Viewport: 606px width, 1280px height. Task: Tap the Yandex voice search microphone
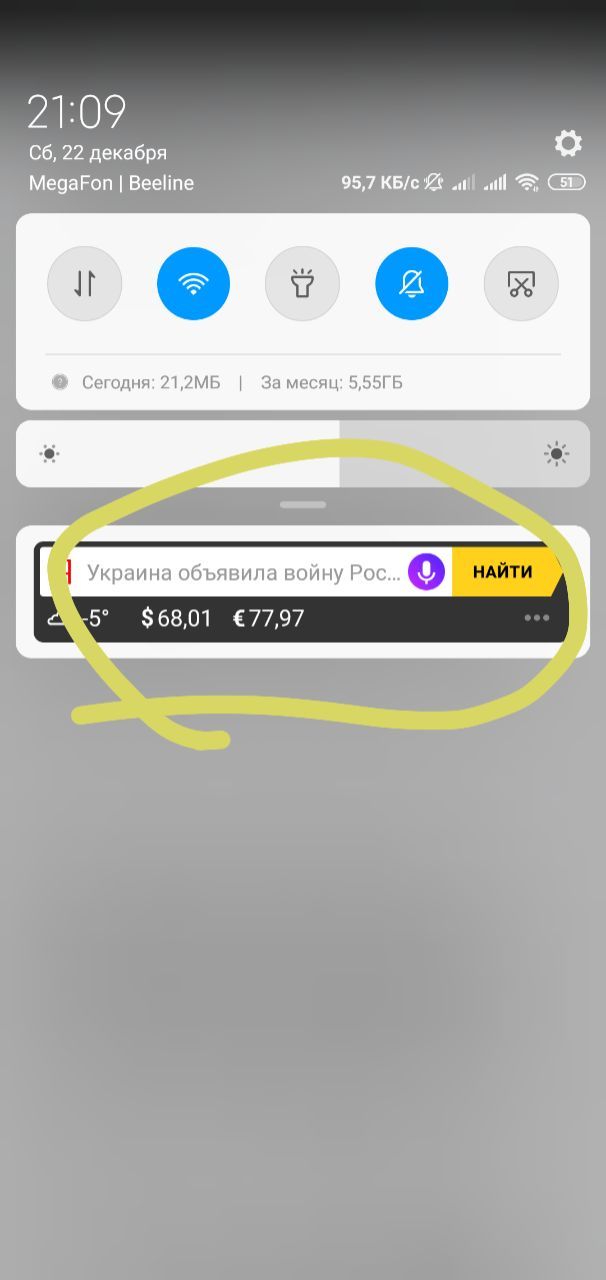(426, 572)
